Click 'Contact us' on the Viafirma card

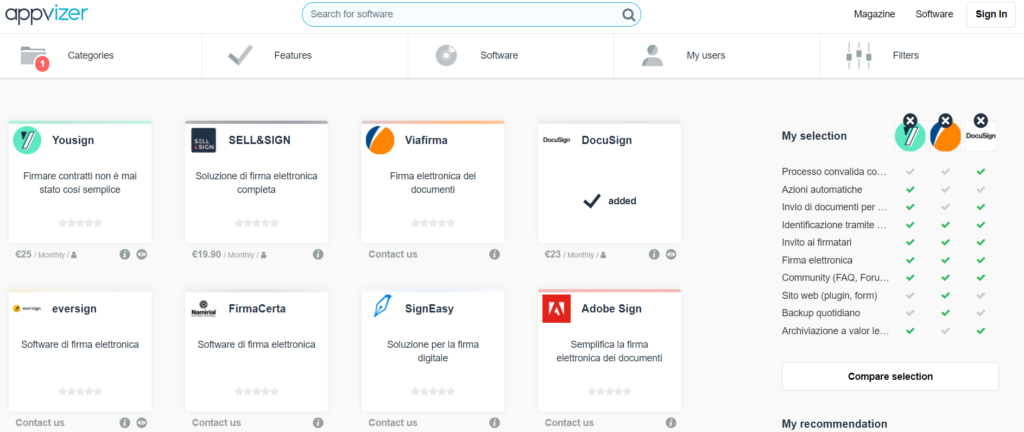pyautogui.click(x=392, y=255)
